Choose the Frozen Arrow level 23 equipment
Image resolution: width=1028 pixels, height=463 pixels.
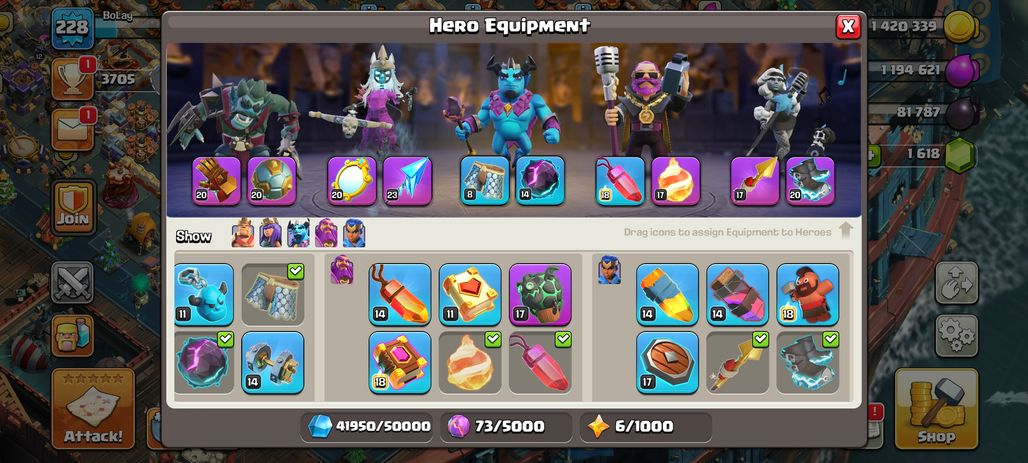pyautogui.click(x=407, y=180)
